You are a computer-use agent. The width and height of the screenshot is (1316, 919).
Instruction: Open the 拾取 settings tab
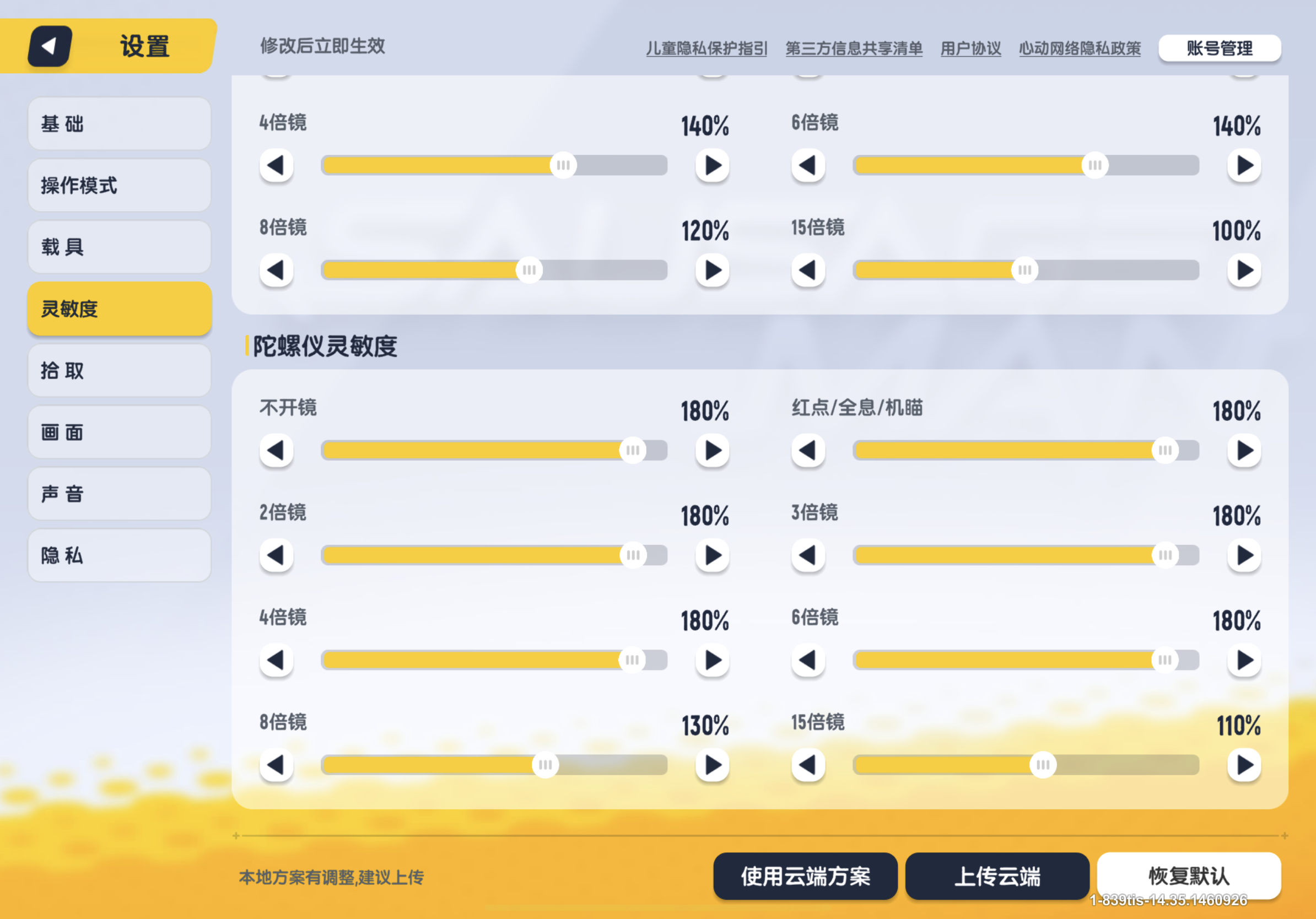(x=119, y=371)
